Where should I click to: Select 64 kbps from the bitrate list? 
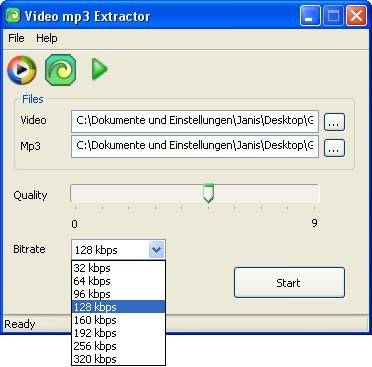(x=118, y=281)
